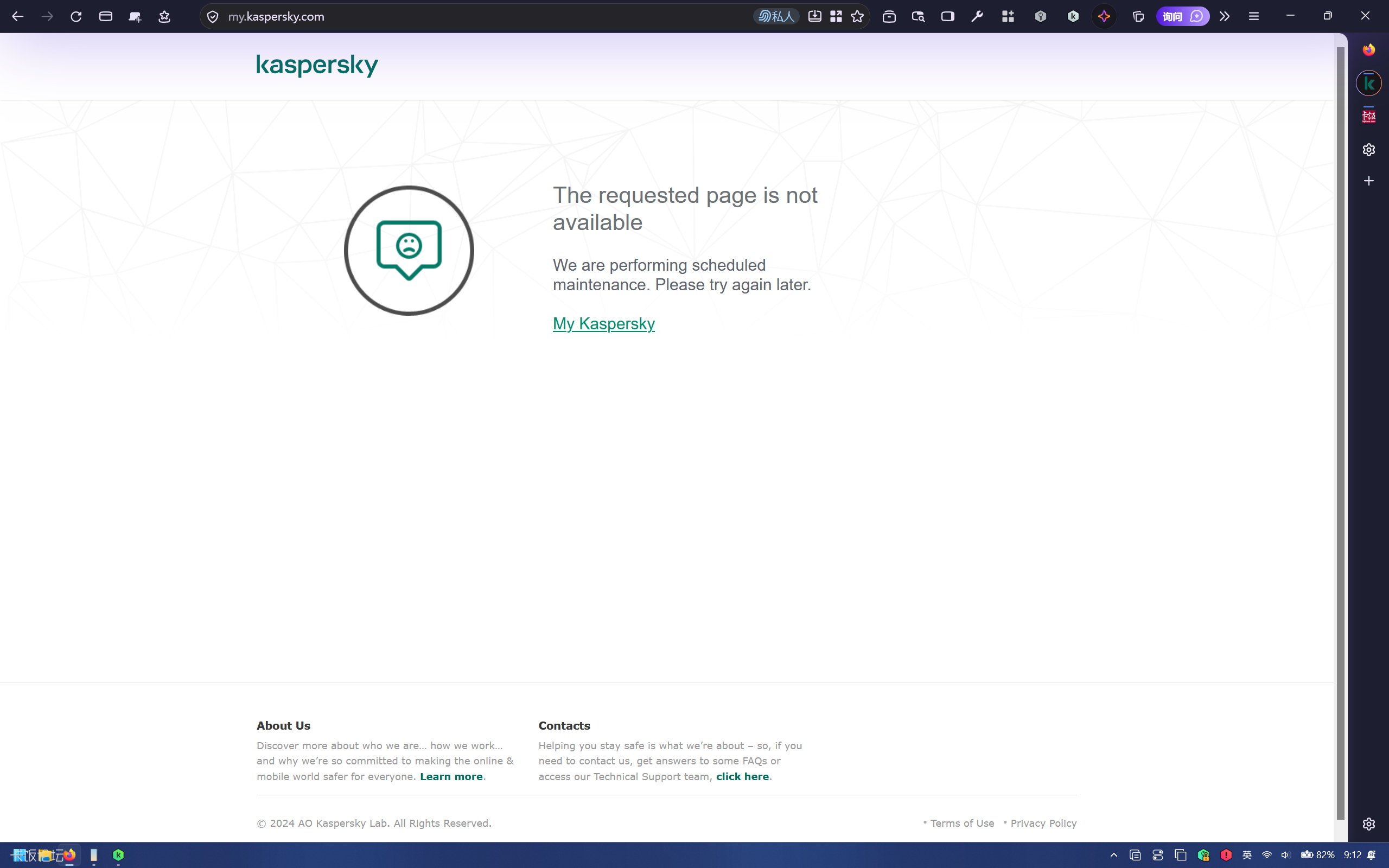The image size is (1389, 868).
Task: Click the Kaspersky taskbar icon
Action: (118, 856)
